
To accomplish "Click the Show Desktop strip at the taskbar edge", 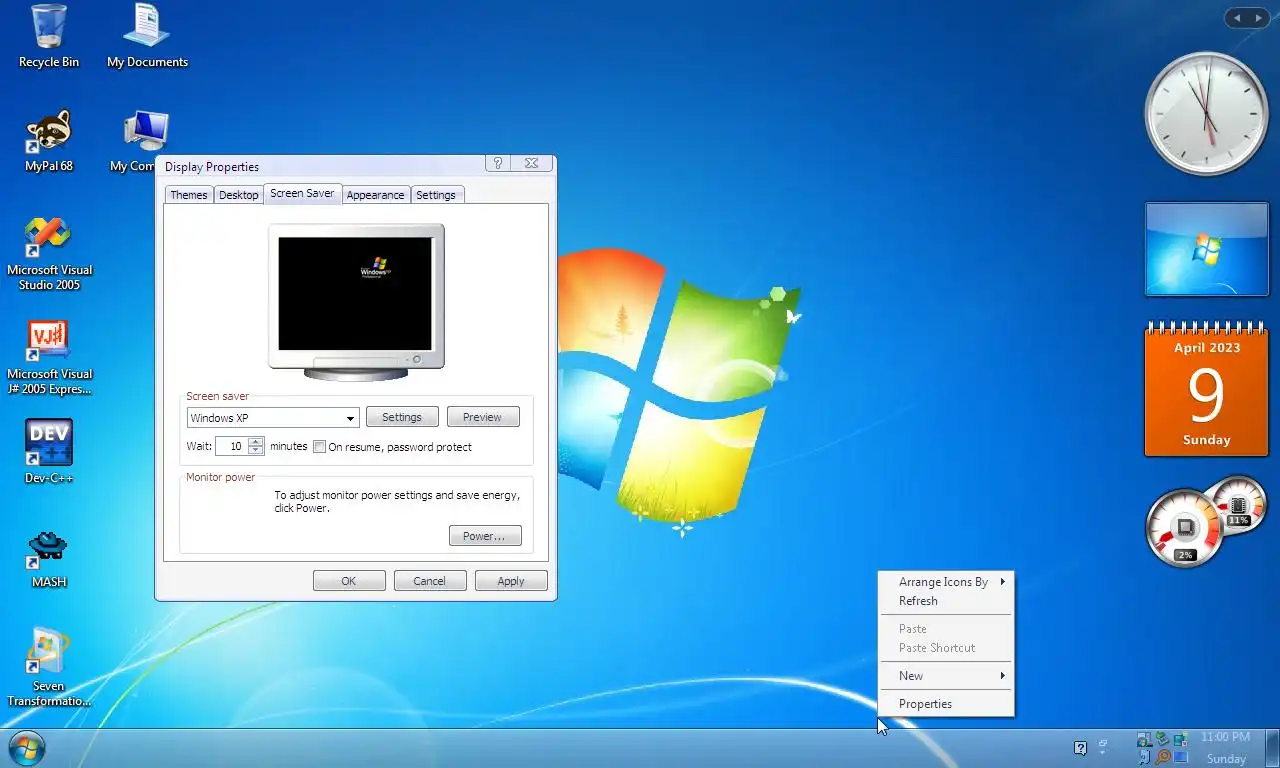I will [x=1272, y=748].
